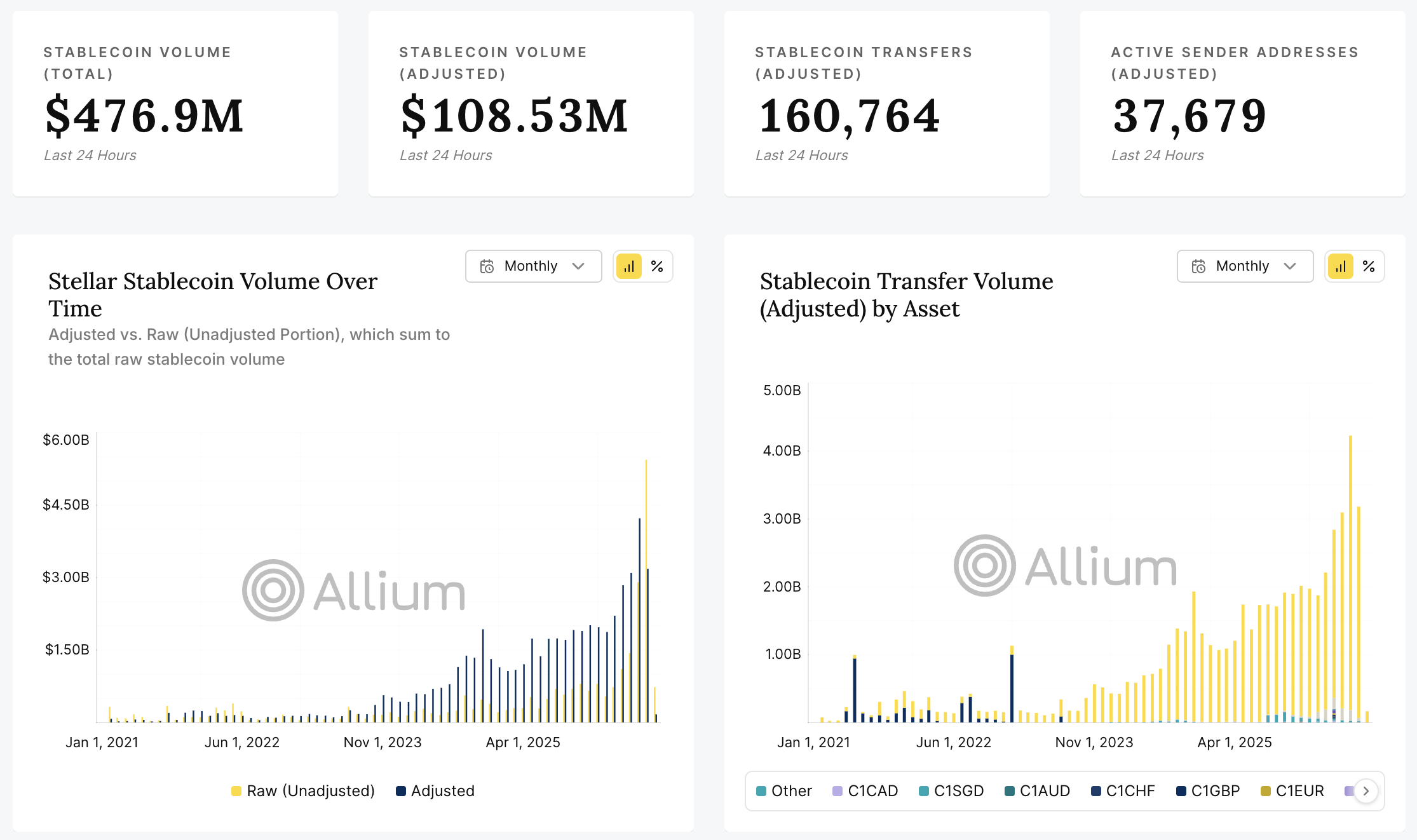This screenshot has height=840, width=1417.
Task: Click Allium logo on Stellar volume chart
Action: coord(354,590)
